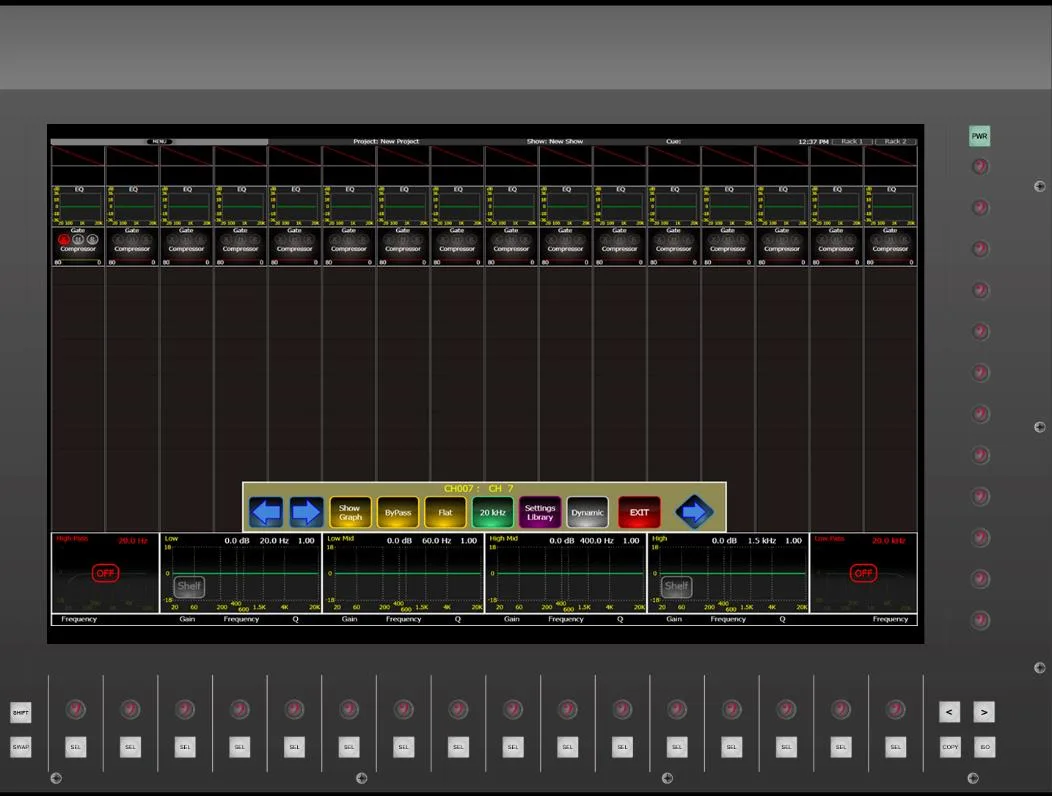Screen dimensions: 1052x796
Task: Open the Settings Library
Action: click(x=539, y=512)
